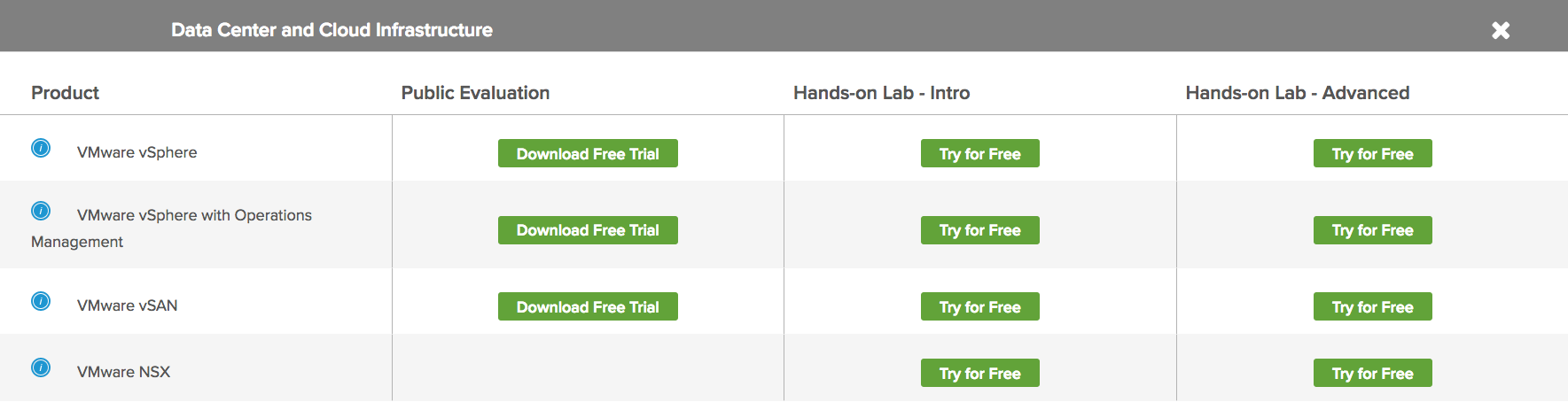Download Free Trial for VMware vSAN

588,306
